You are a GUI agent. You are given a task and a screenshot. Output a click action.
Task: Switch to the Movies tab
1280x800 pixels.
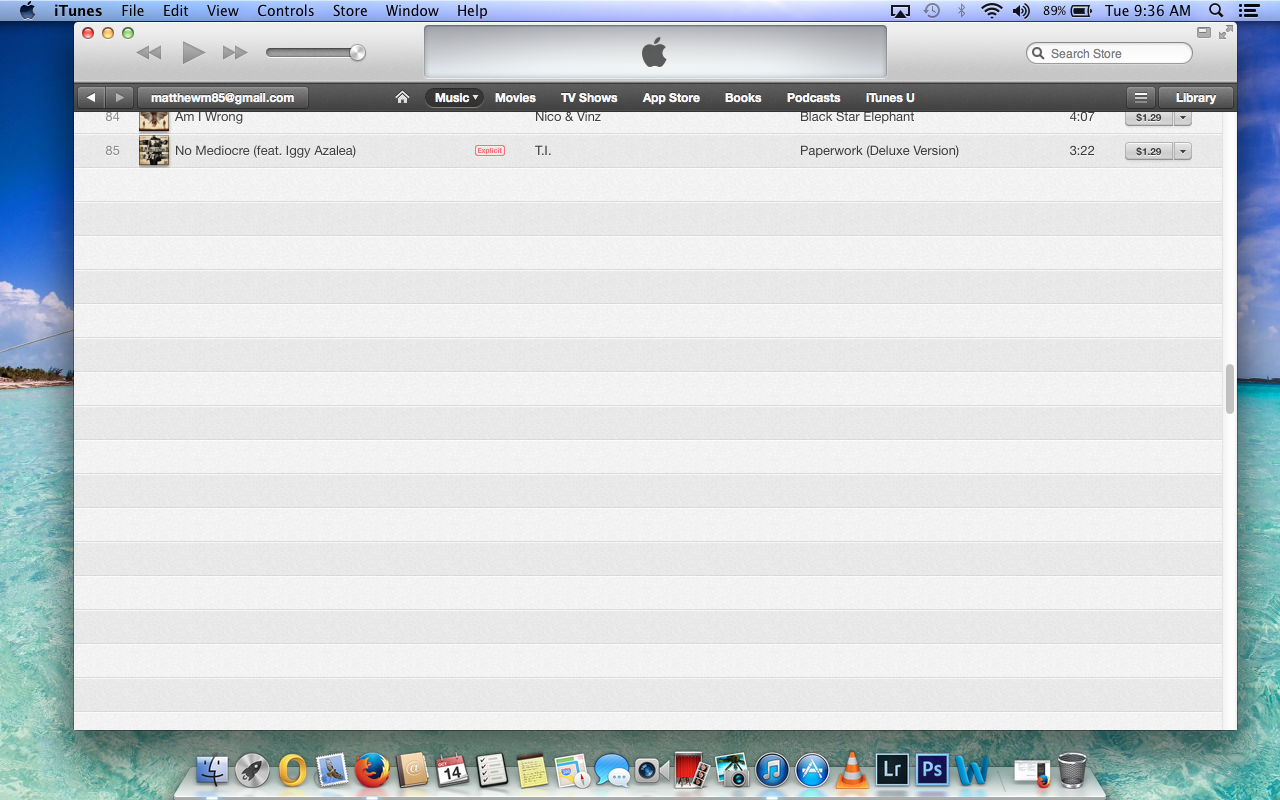point(515,98)
